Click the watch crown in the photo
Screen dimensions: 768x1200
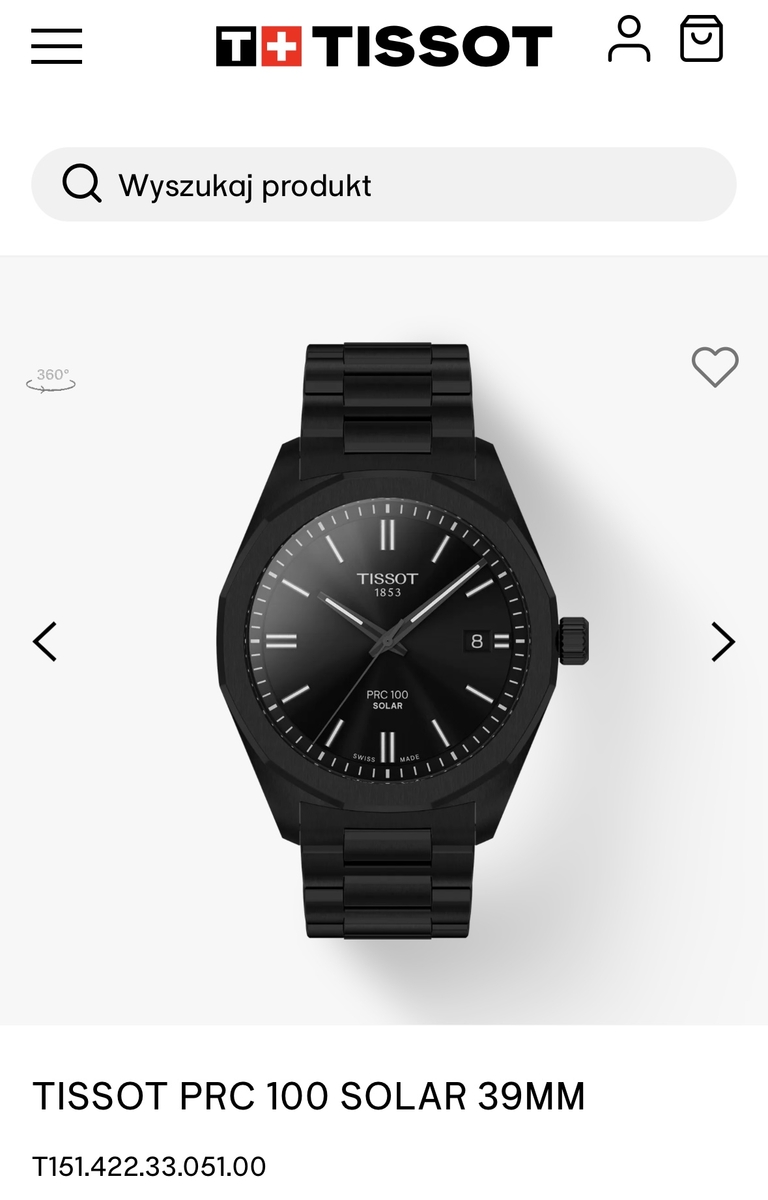(574, 641)
